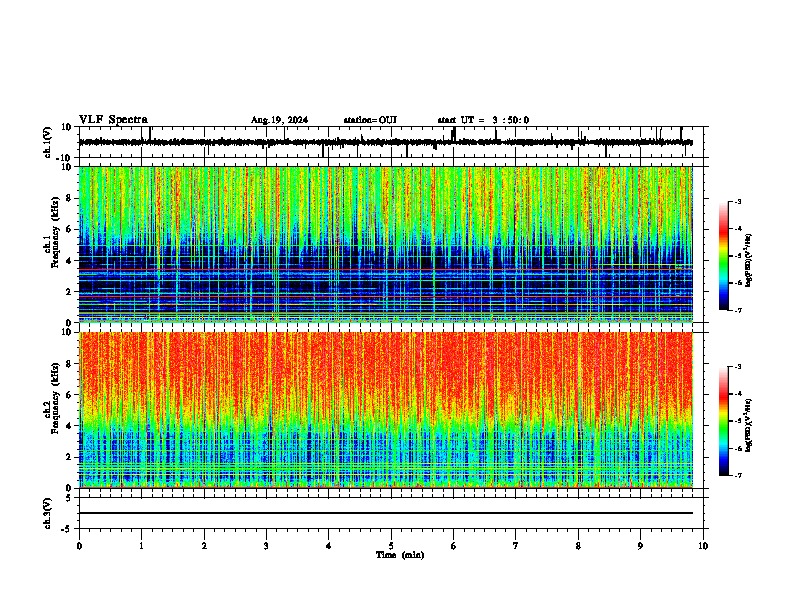Select the 2 kHz tick on ch.2 frequency axis
The height and width of the screenshot is (612, 792).
[x=70, y=457]
